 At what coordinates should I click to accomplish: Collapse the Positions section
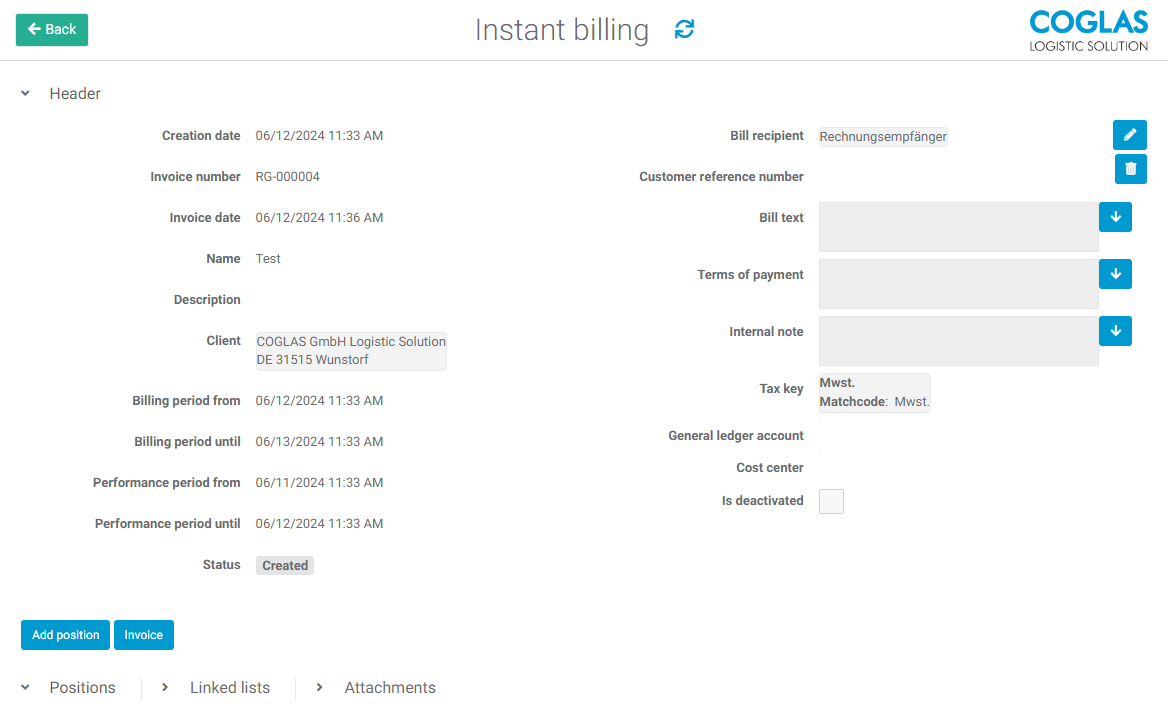click(x=26, y=688)
